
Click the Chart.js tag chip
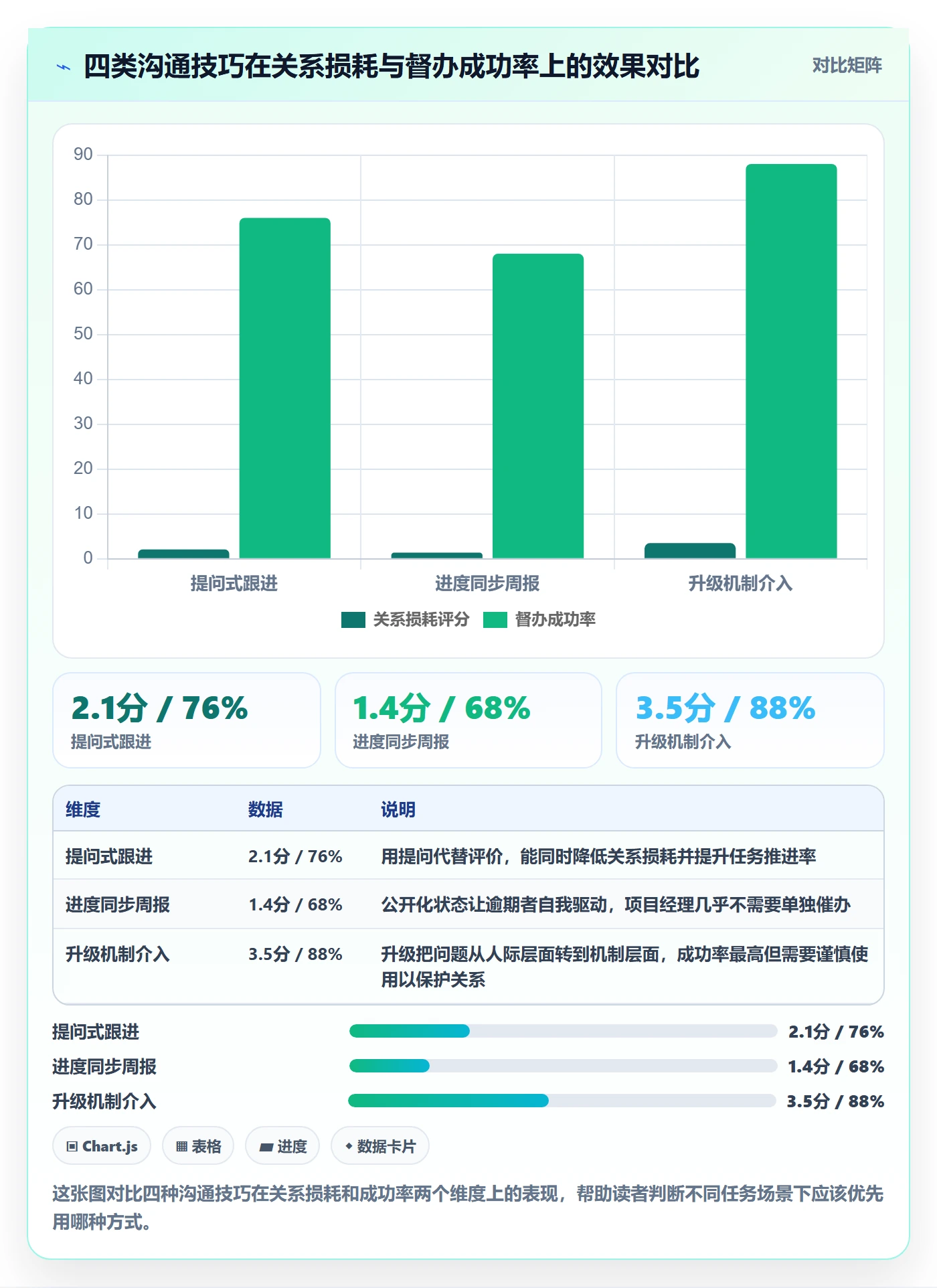(102, 1146)
